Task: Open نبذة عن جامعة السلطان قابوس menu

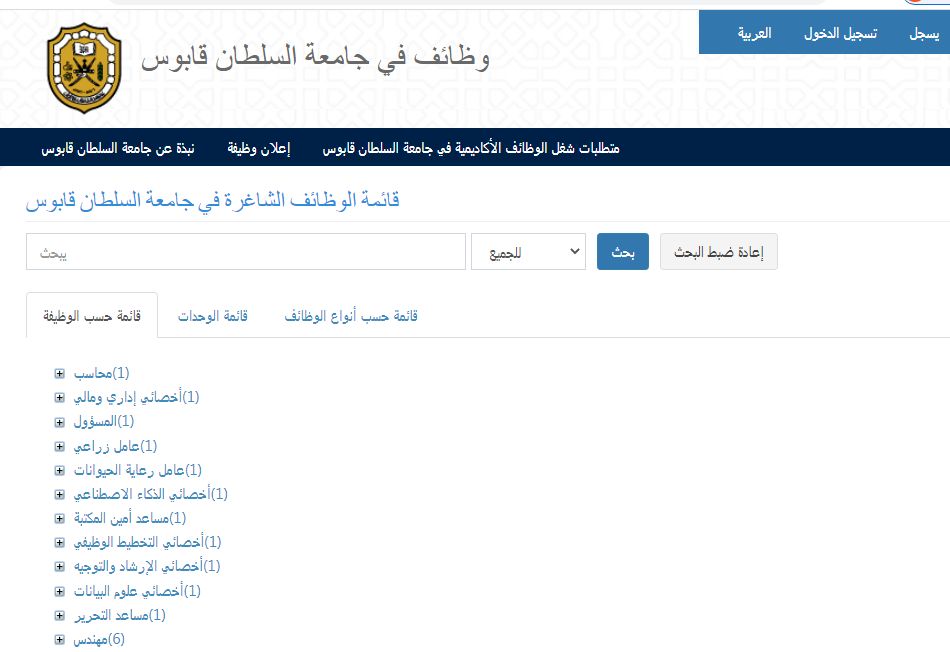Action: (118, 148)
